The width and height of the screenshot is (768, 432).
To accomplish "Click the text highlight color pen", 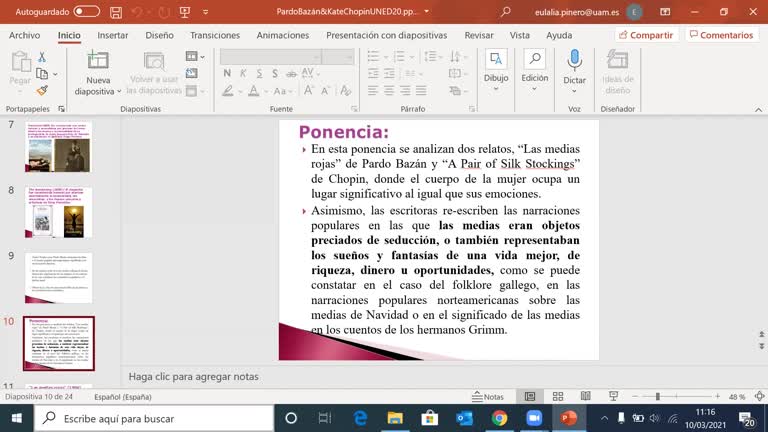I will click(x=227, y=91).
